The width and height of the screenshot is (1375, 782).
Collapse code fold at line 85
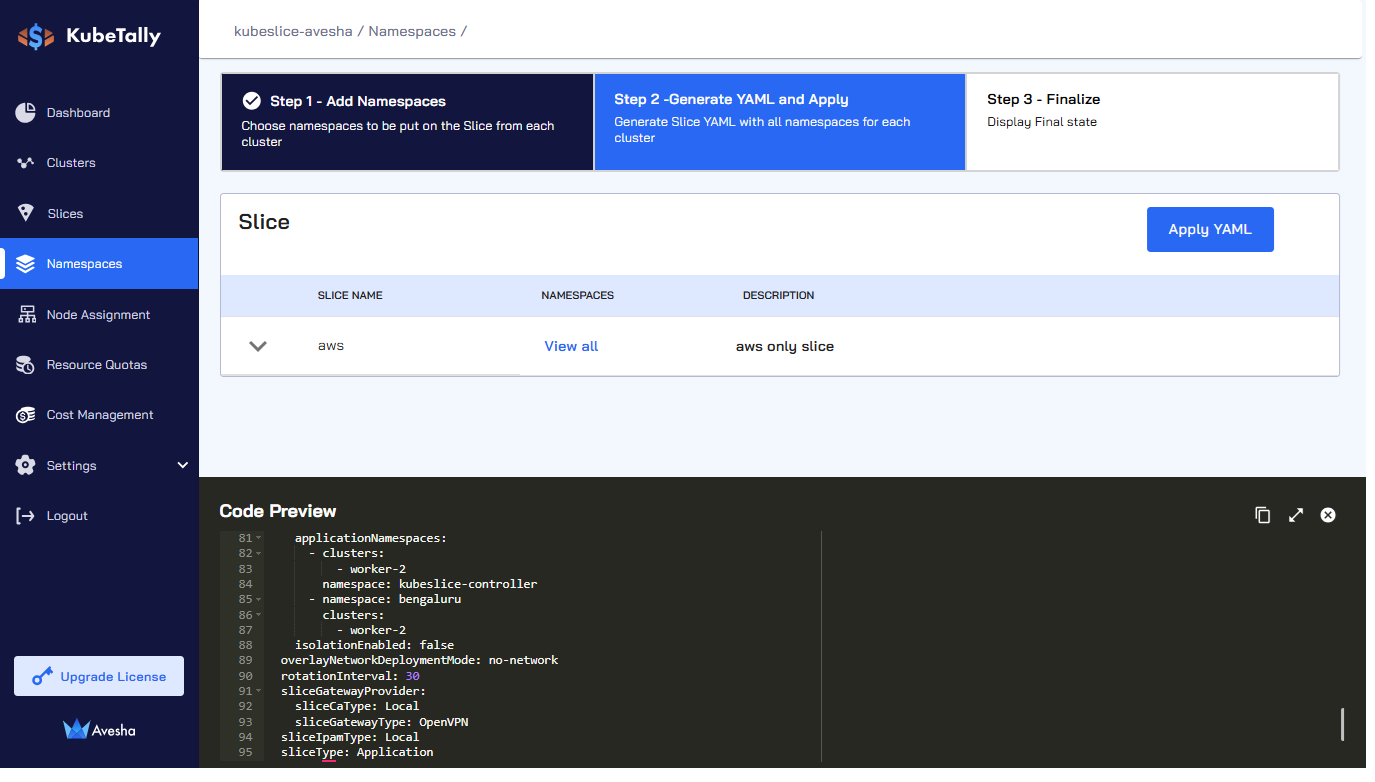[258, 600]
